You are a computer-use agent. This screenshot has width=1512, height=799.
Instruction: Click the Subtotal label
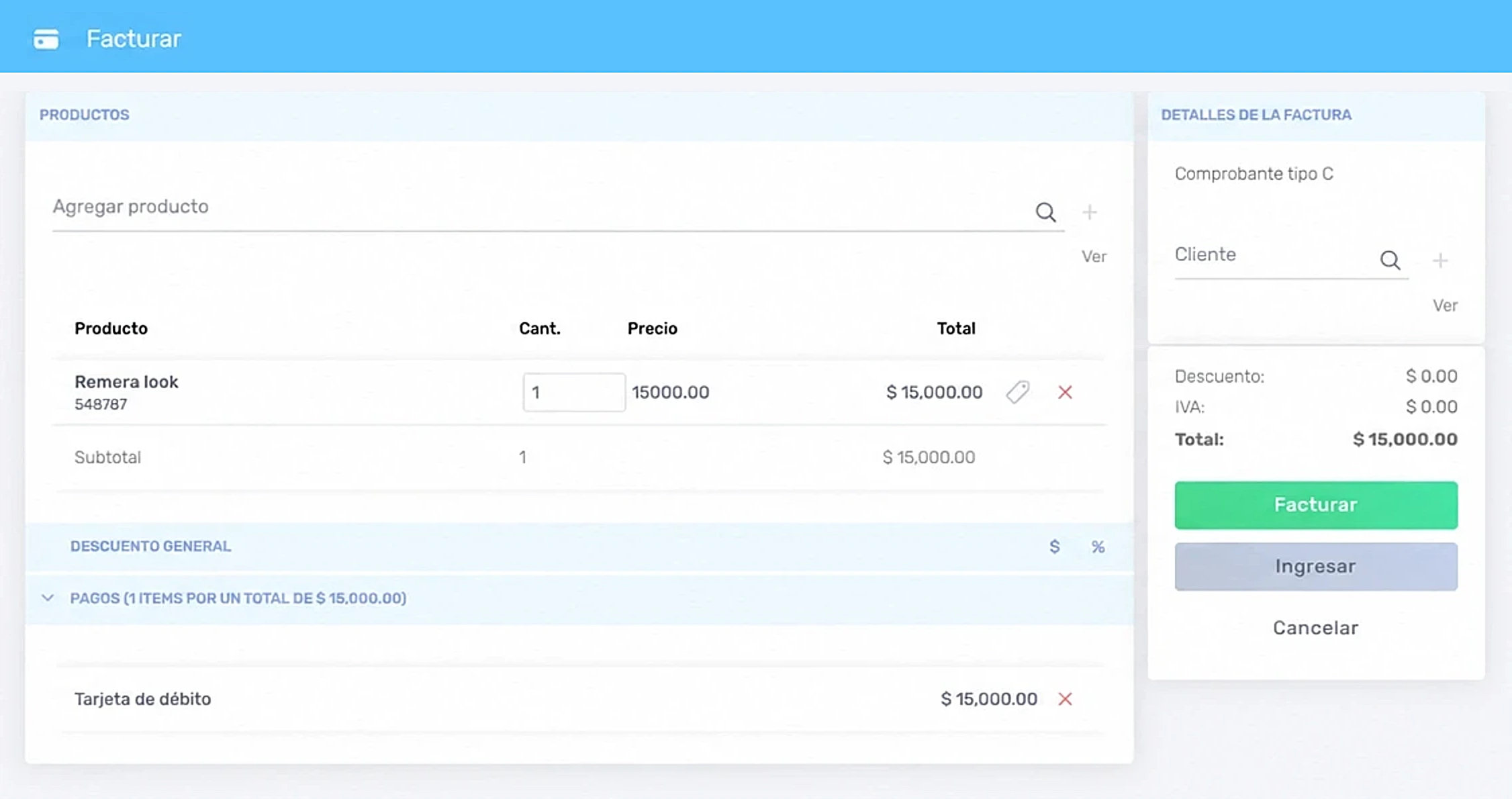[107, 457]
